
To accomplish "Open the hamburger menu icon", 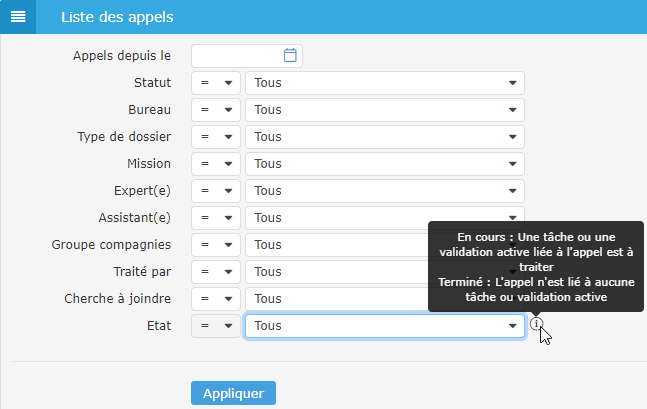I will pyautogui.click(x=18, y=17).
